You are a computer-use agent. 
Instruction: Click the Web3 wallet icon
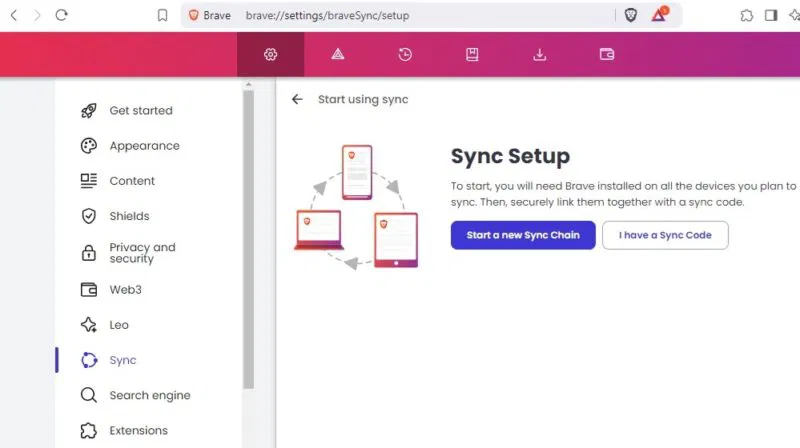89,289
